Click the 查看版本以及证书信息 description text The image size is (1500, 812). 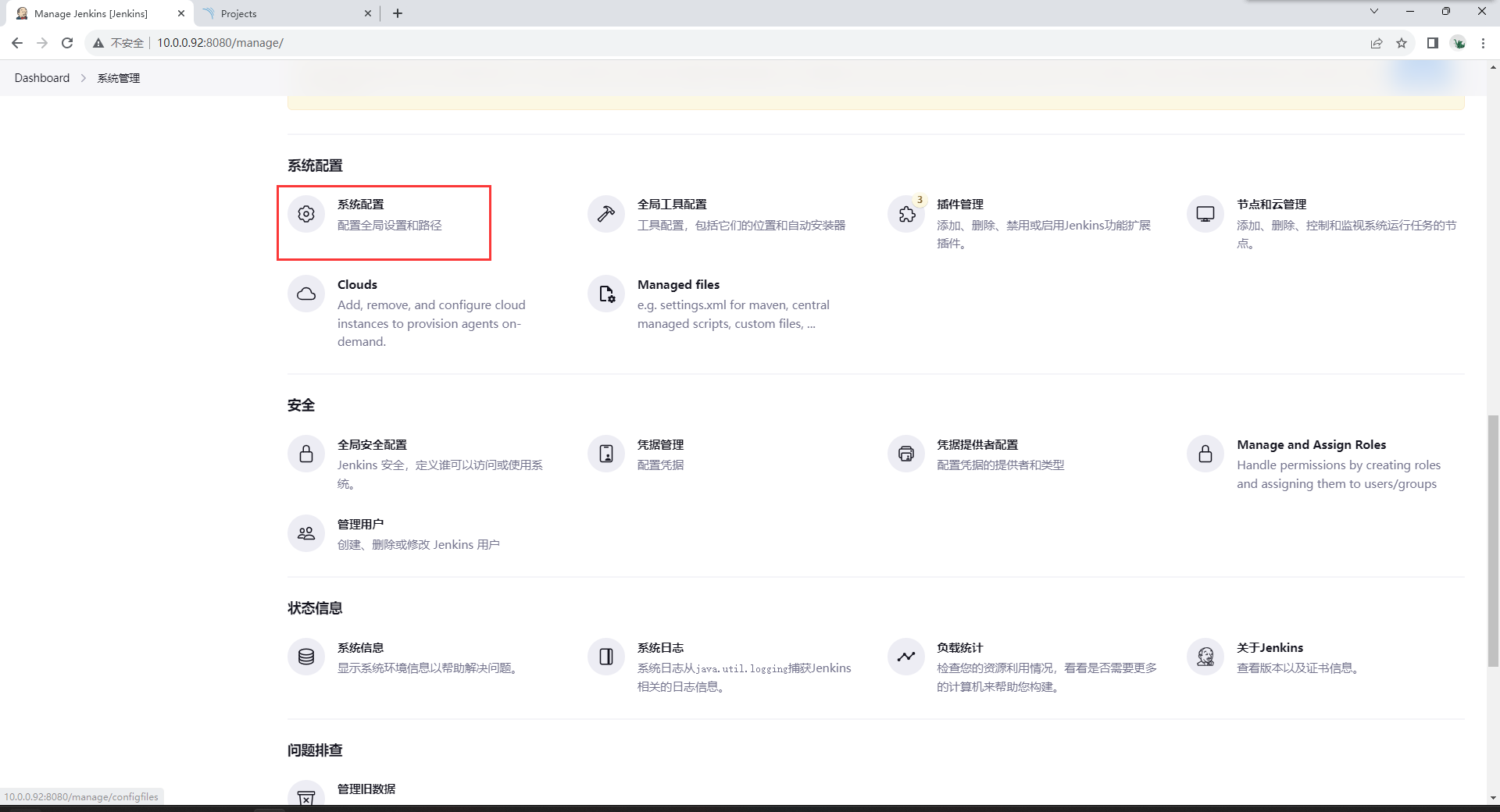(1300, 668)
